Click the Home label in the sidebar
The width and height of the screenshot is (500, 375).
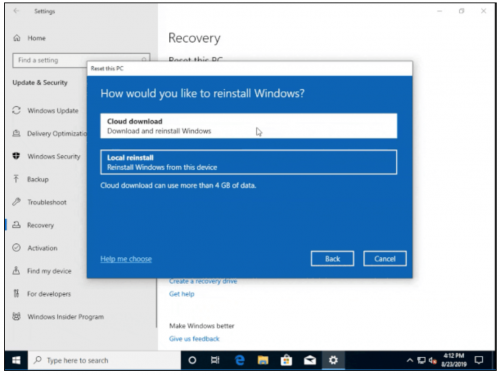click(x=37, y=38)
